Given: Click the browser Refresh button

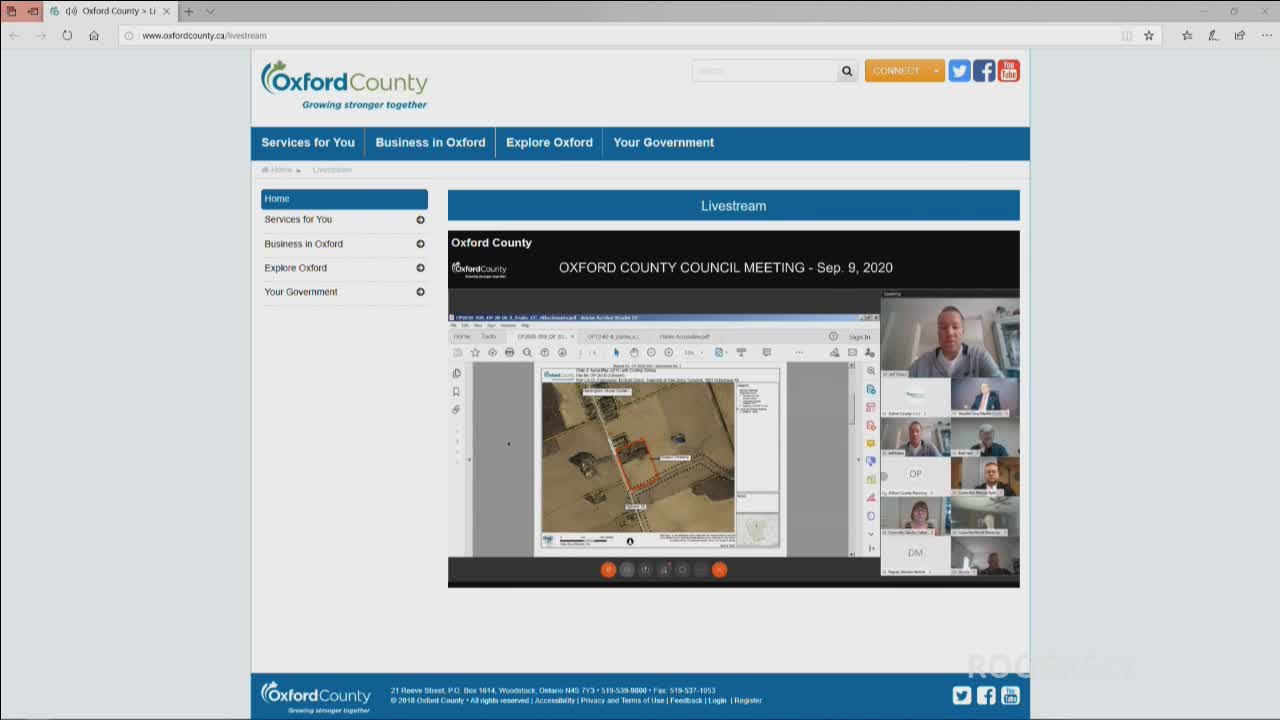Looking at the screenshot, I should pyautogui.click(x=67, y=35).
